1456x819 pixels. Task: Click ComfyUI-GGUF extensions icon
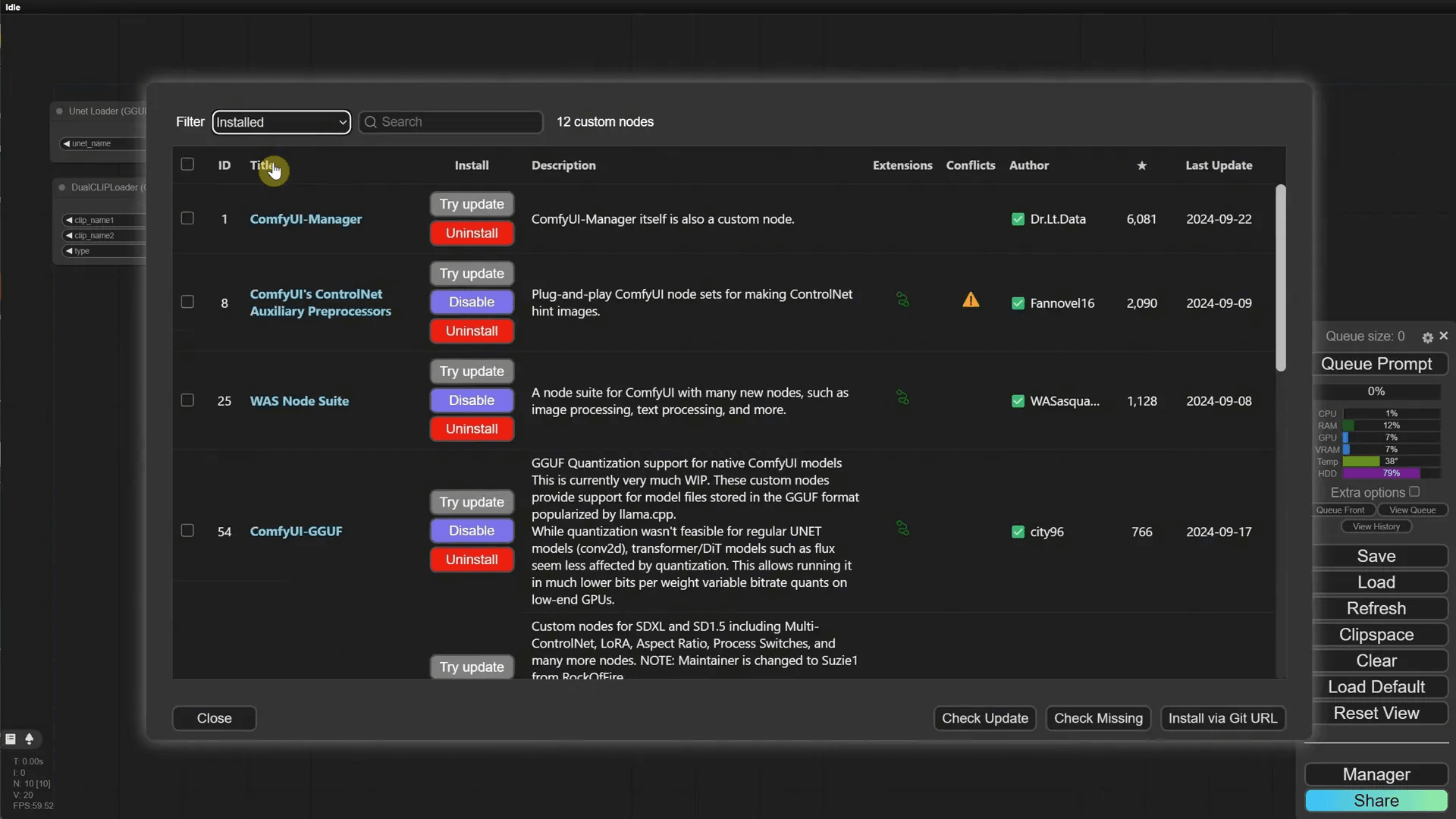tap(902, 529)
